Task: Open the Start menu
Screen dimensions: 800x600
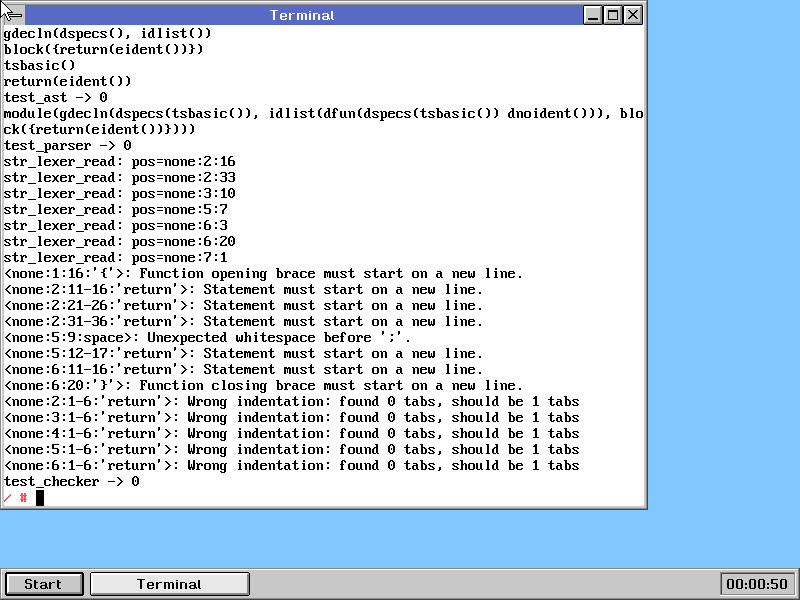Action: tap(43, 584)
